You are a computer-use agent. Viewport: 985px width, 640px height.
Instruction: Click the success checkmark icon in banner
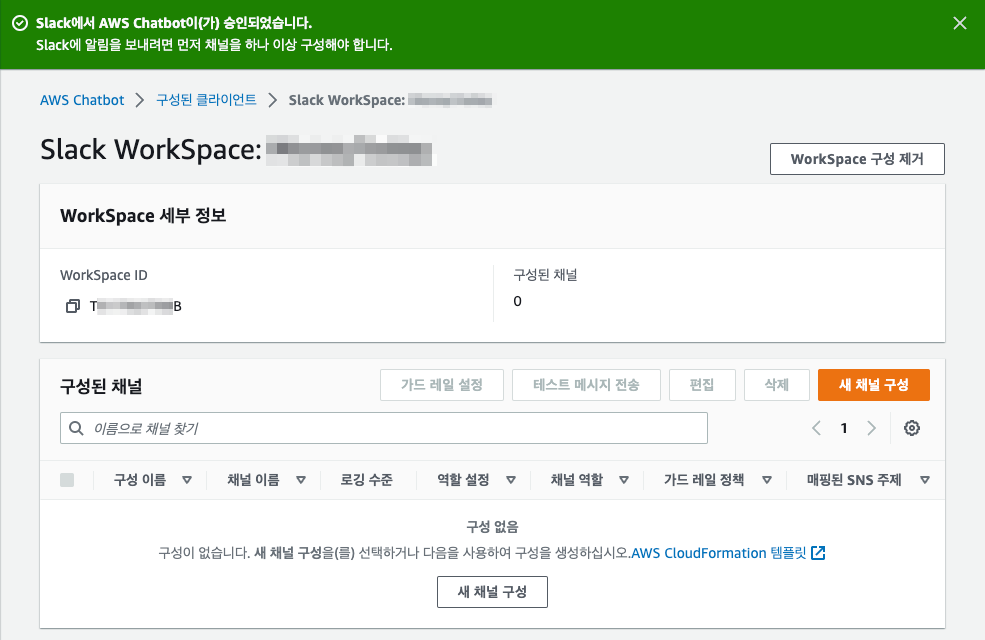20,23
